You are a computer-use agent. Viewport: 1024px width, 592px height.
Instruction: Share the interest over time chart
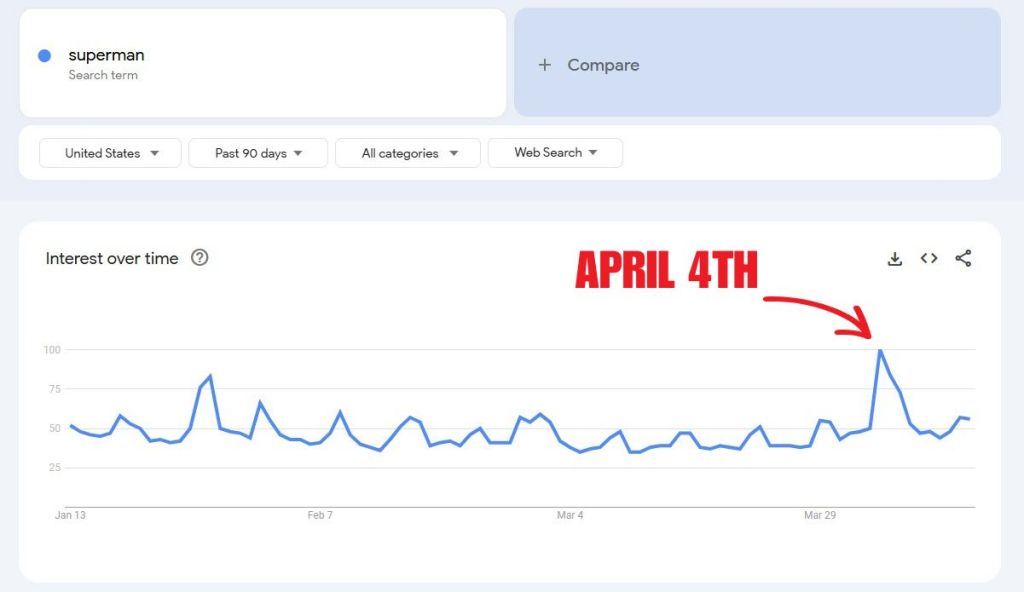[963, 259]
